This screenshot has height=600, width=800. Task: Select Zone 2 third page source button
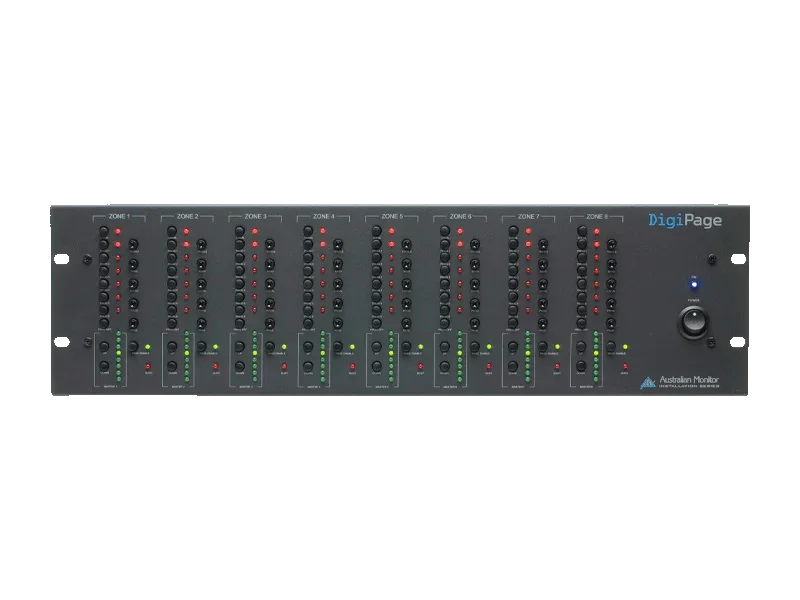tap(171, 256)
